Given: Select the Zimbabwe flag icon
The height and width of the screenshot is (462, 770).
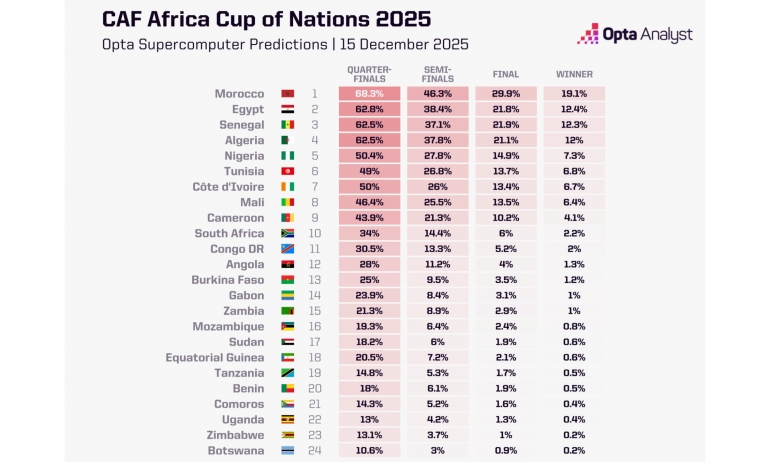Looking at the screenshot, I should tap(287, 435).
